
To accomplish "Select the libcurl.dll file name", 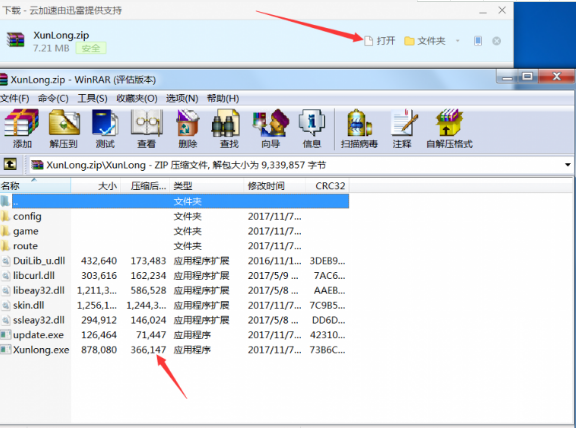I will point(34,276).
